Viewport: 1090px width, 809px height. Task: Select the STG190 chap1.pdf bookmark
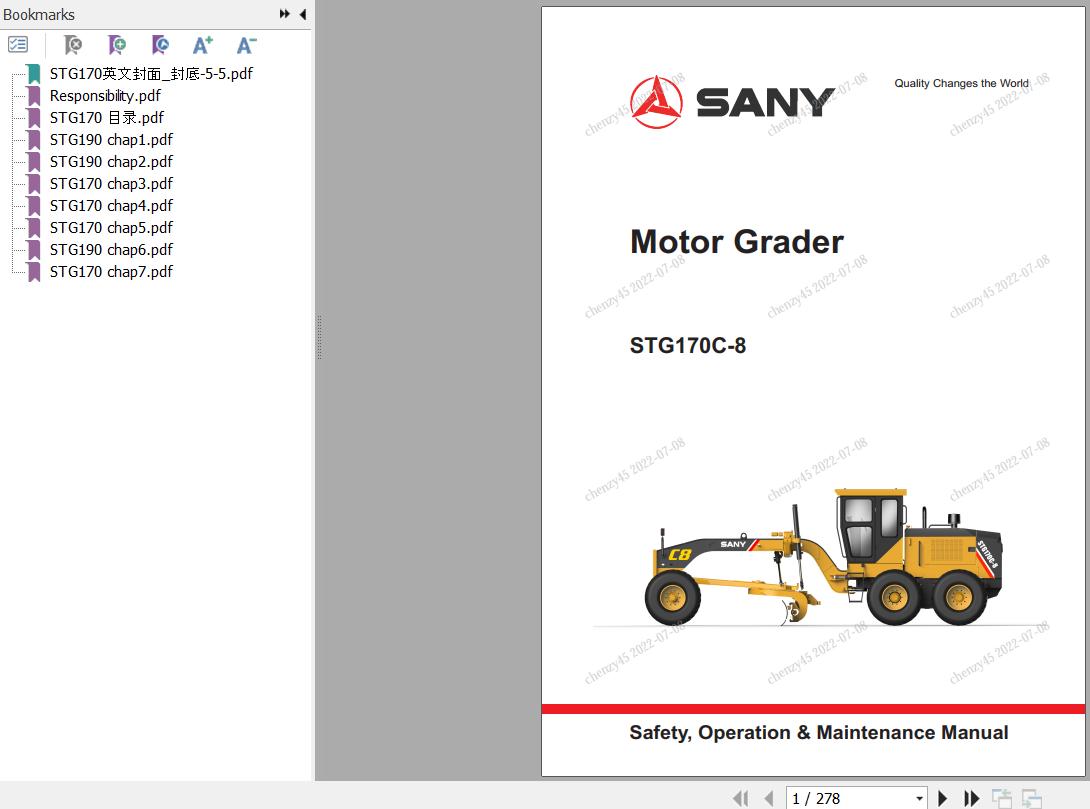[111, 140]
